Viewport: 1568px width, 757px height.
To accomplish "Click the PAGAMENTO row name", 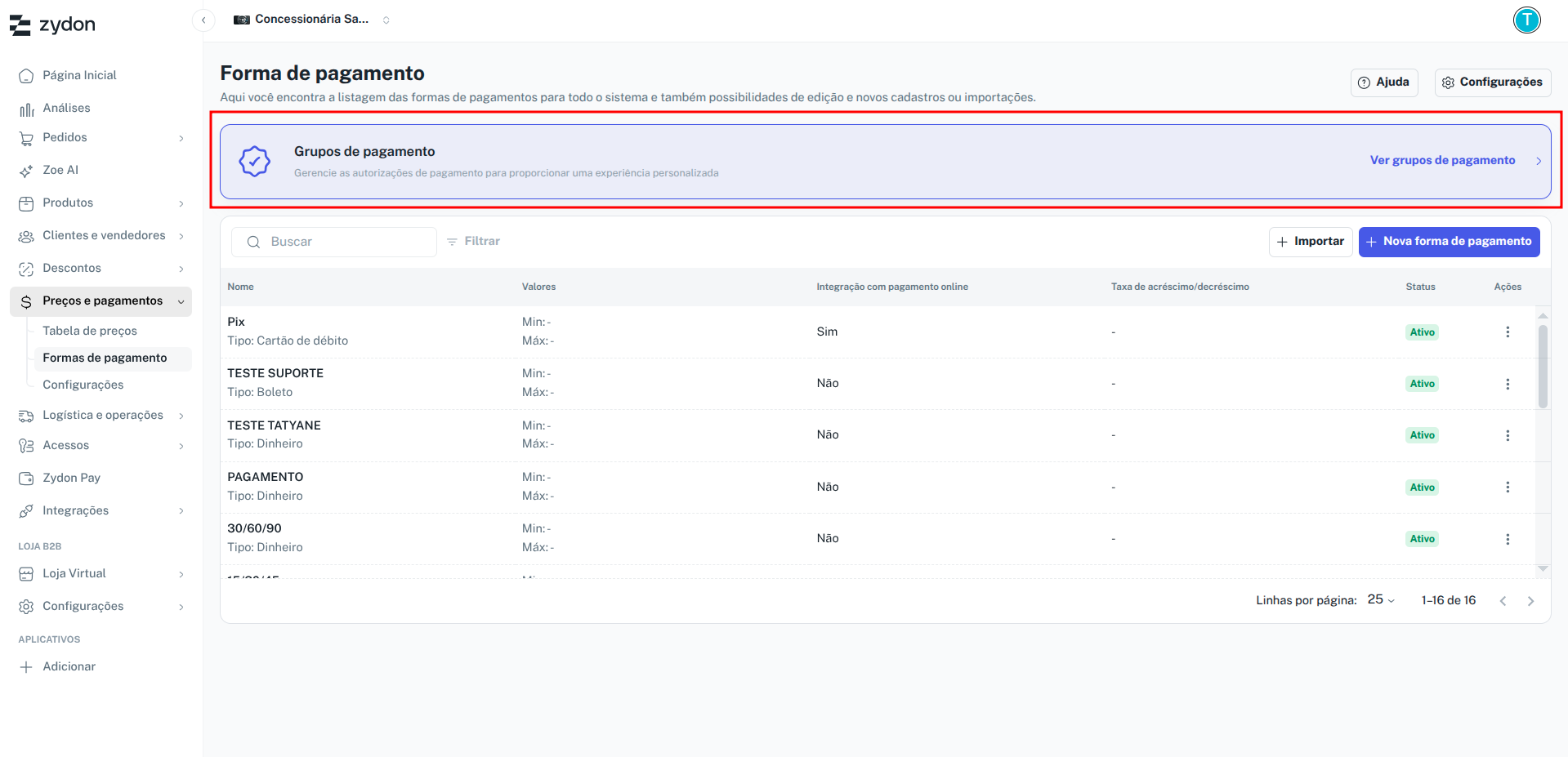I will 265,477.
